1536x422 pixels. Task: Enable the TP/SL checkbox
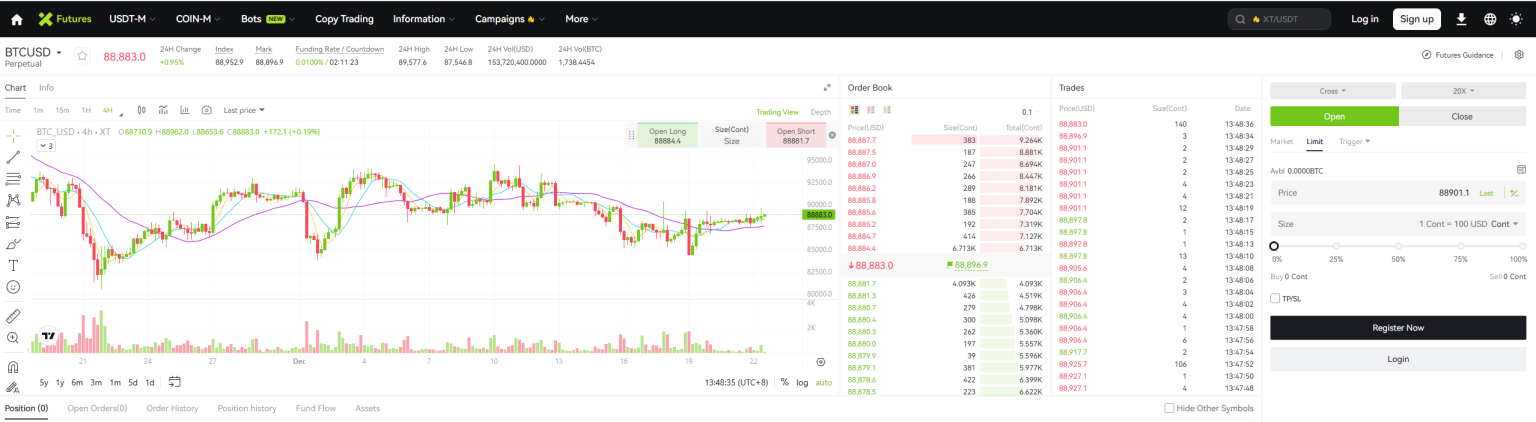click(x=1274, y=298)
